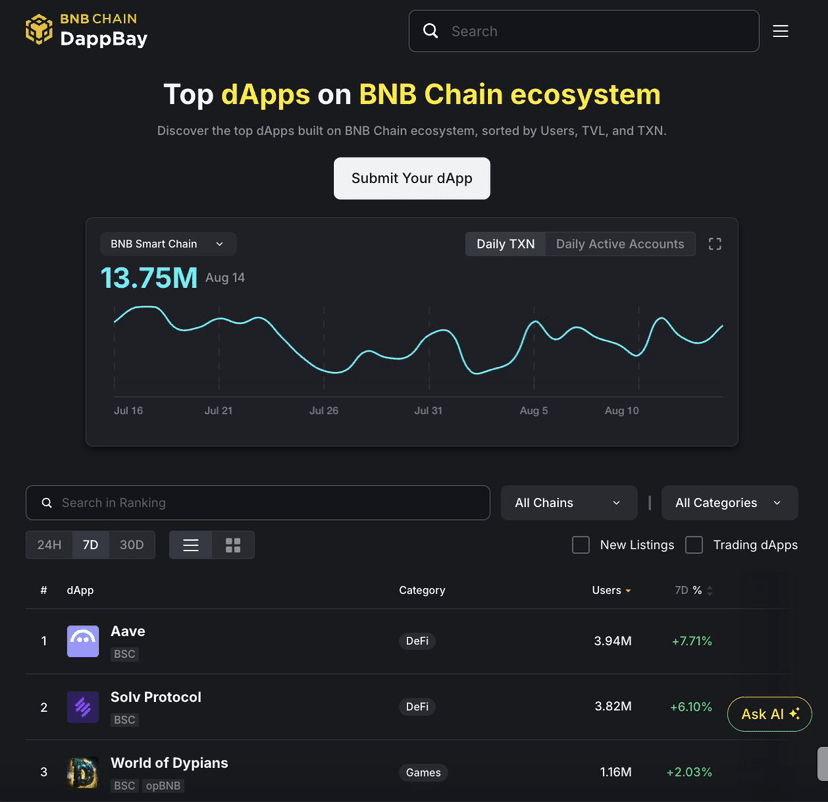The image size is (828, 802).
Task: Open the hamburger menu icon
Action: (780, 31)
